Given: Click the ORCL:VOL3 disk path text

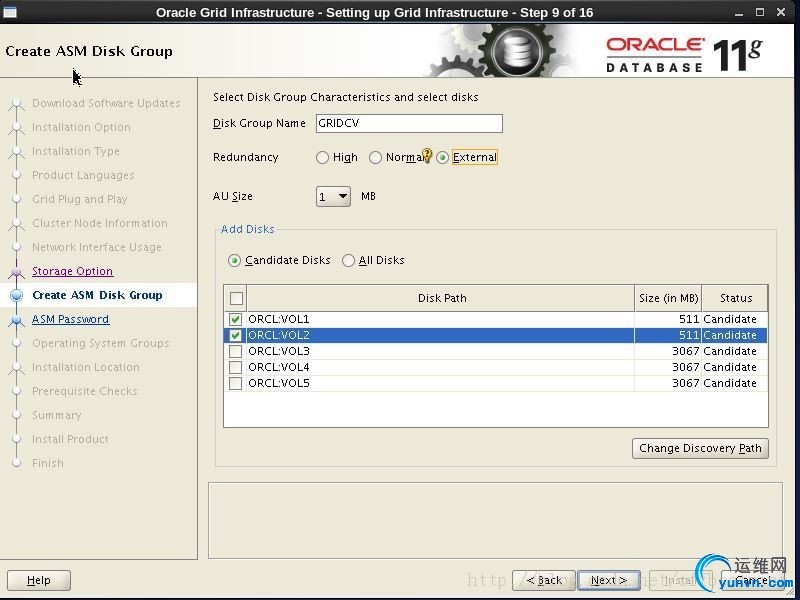Looking at the screenshot, I should coord(279,351).
